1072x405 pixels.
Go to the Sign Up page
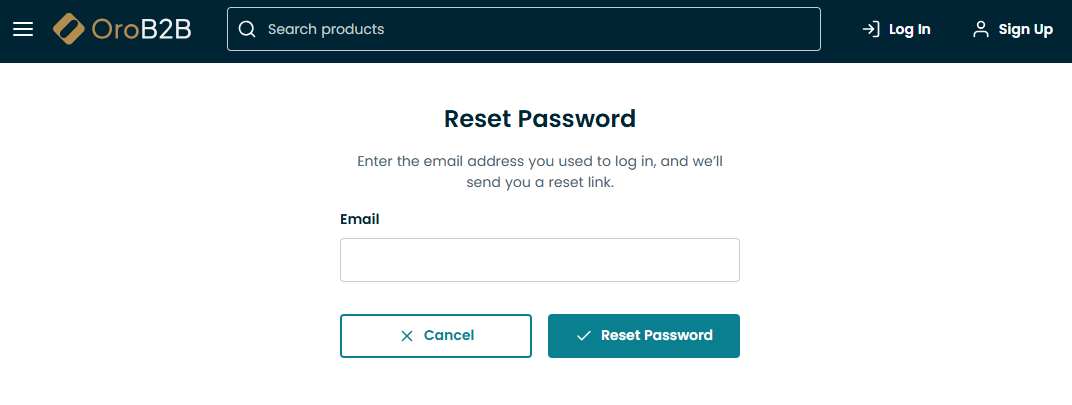click(1025, 29)
